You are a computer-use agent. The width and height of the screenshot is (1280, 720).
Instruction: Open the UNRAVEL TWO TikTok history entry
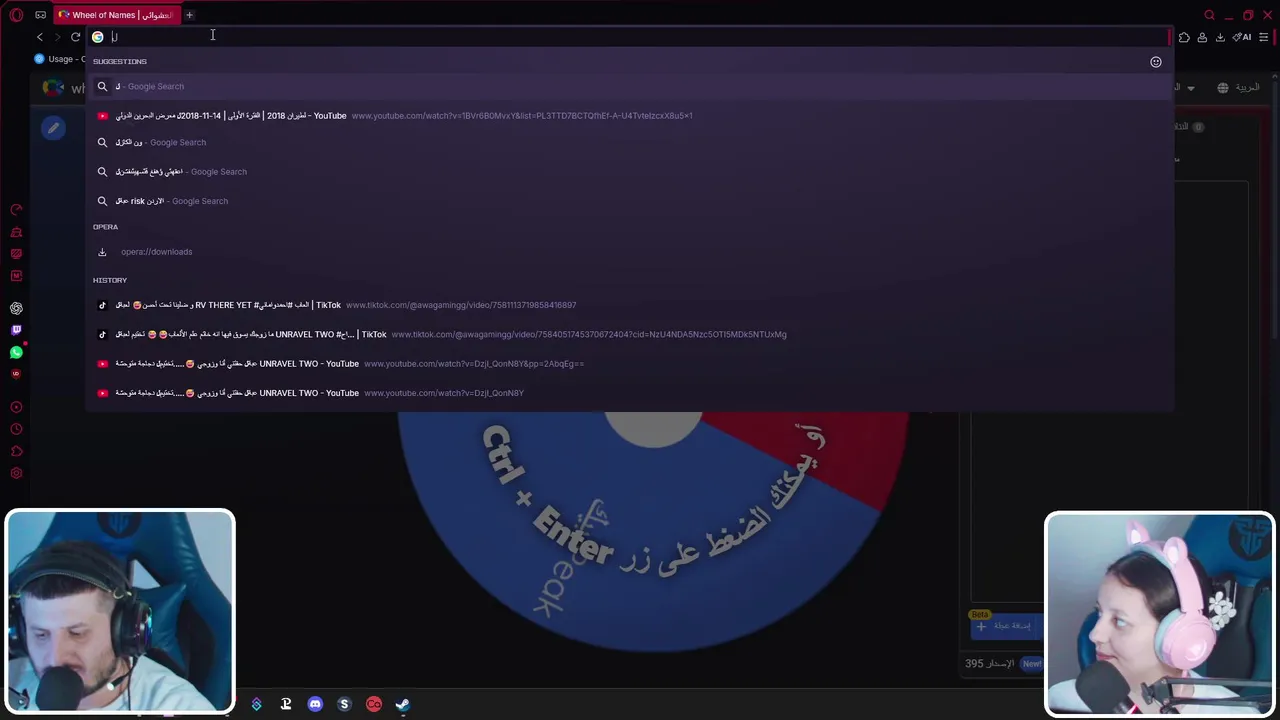[630, 334]
